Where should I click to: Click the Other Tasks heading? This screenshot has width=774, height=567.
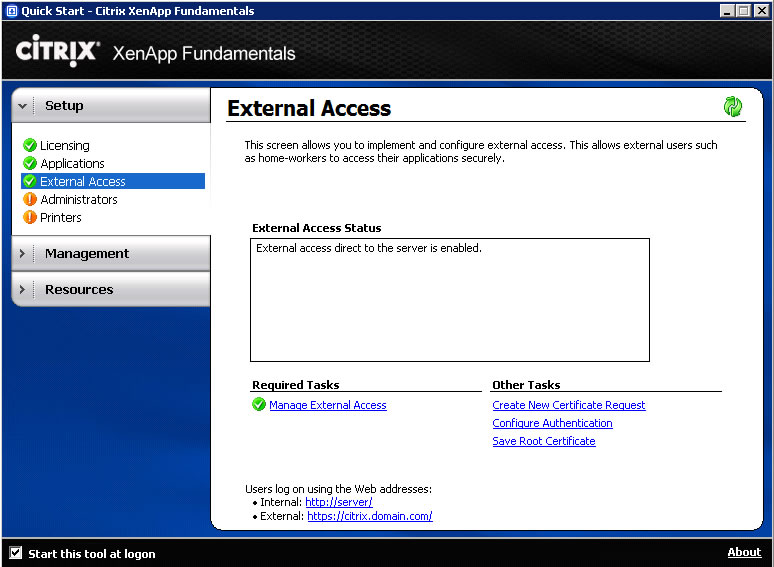click(526, 385)
